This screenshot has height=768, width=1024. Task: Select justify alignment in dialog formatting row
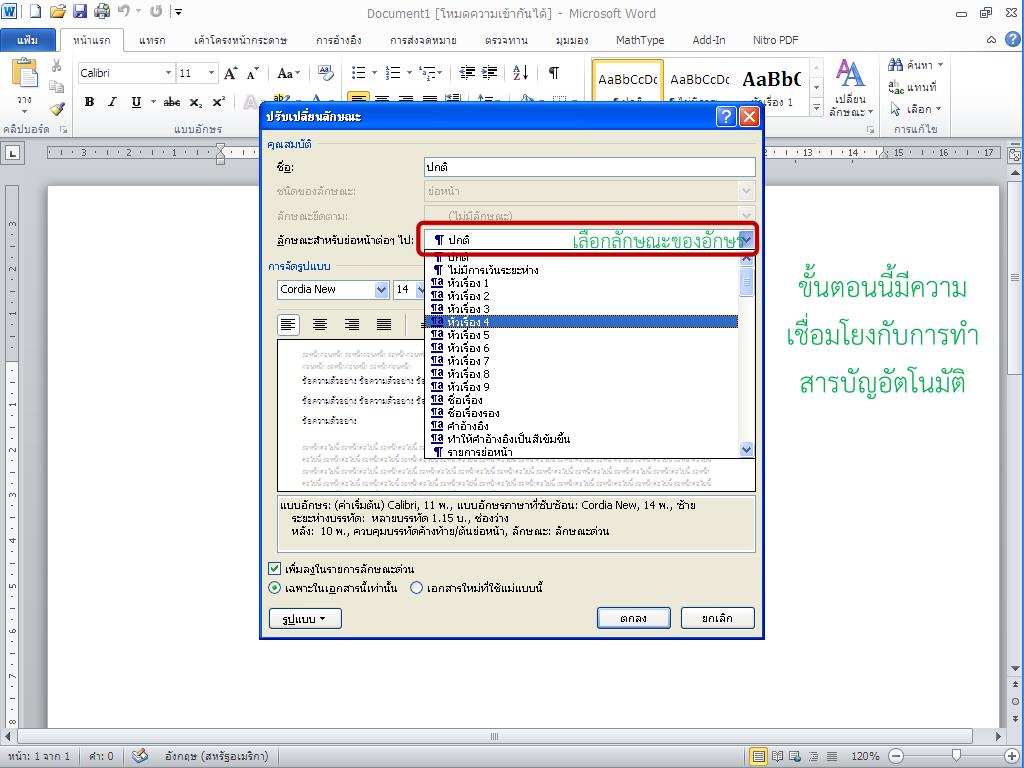tap(384, 325)
